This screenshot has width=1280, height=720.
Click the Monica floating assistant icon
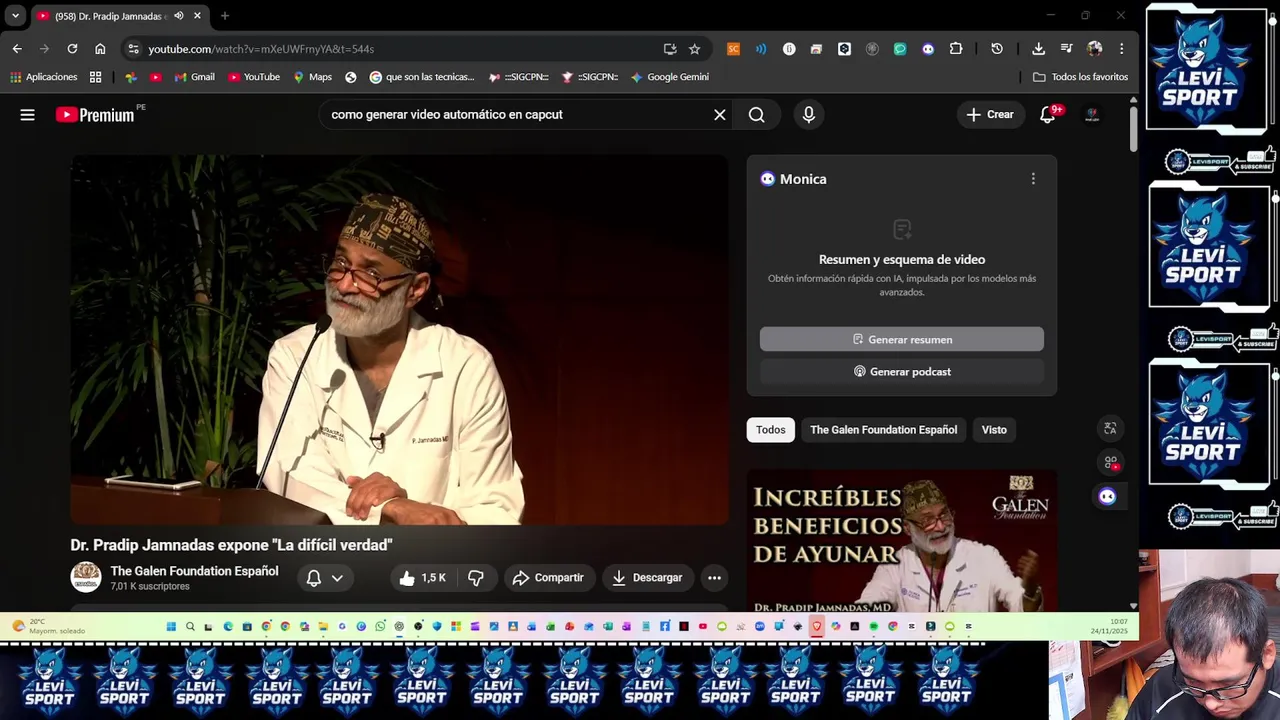pyautogui.click(x=1107, y=497)
